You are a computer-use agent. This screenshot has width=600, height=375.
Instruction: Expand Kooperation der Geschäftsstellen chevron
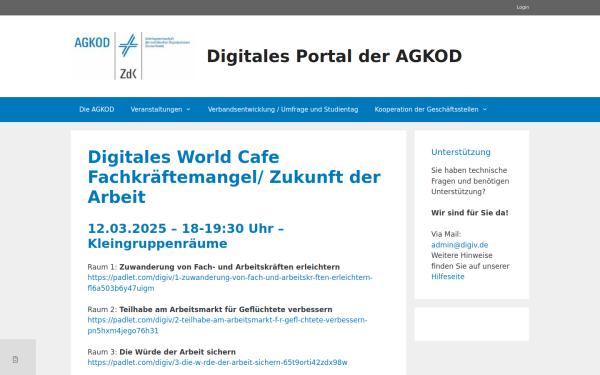tap(484, 109)
